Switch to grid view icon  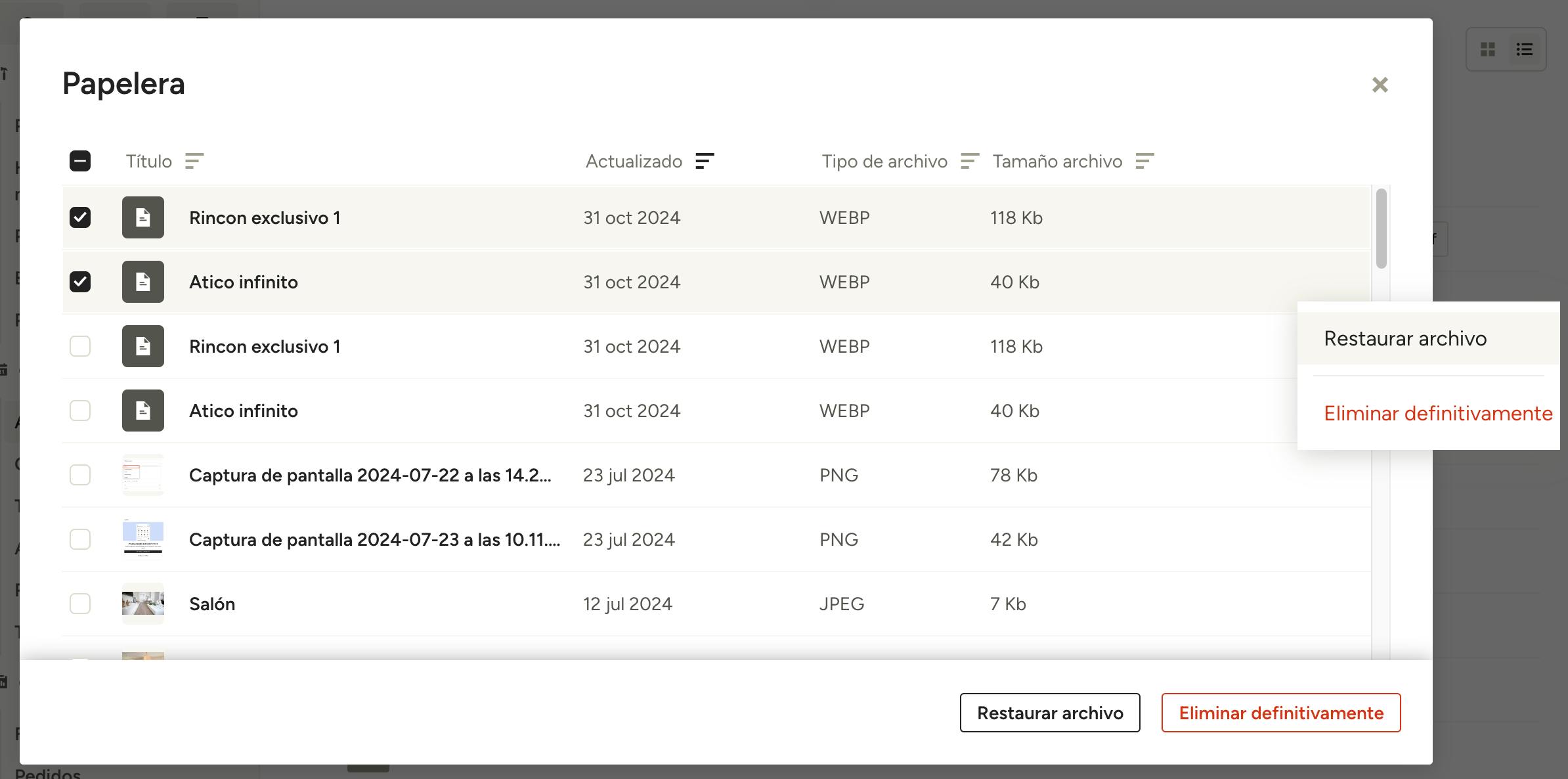pos(1488,49)
